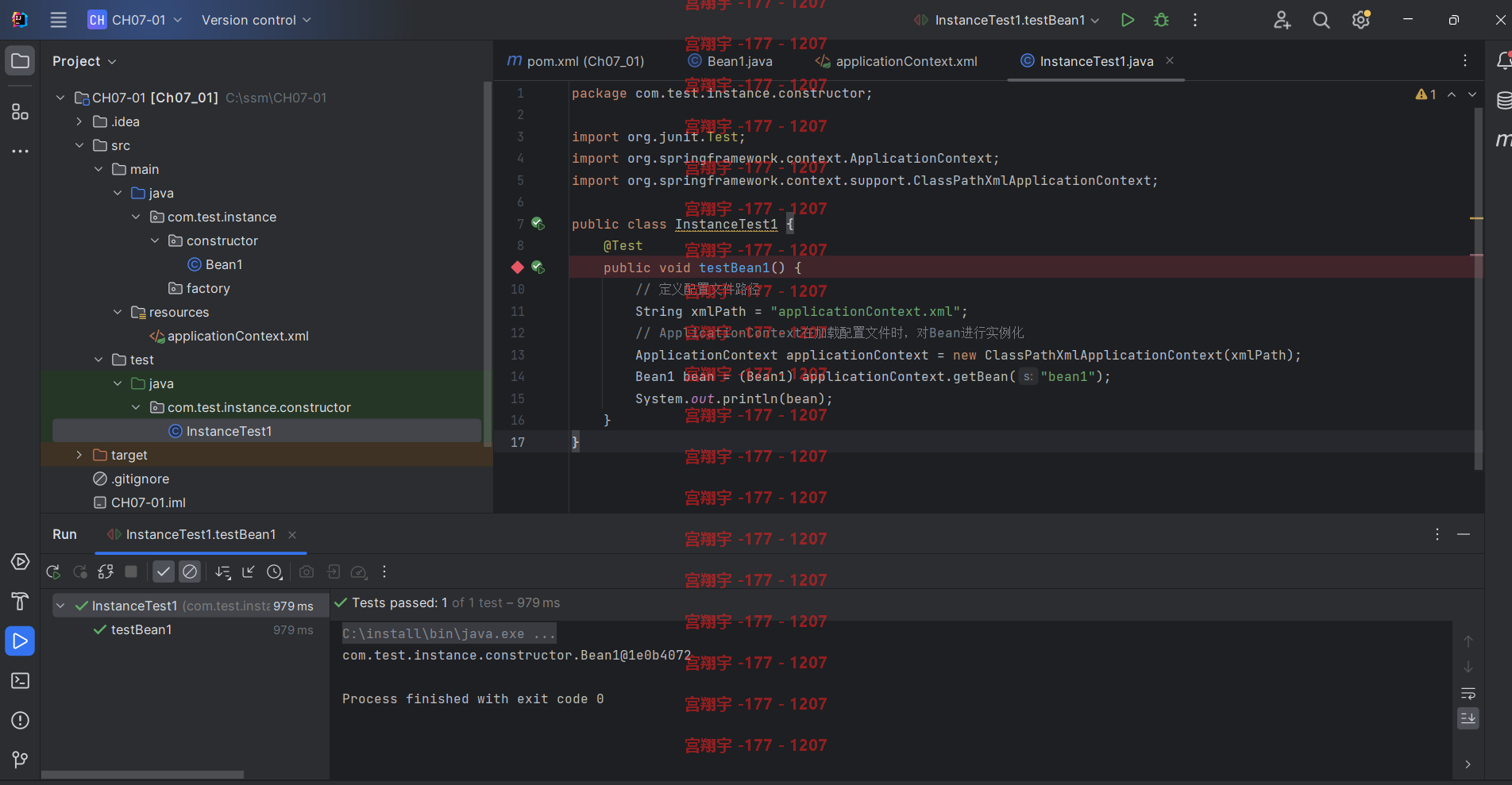The height and width of the screenshot is (785, 1512).
Task: Open the Project tool window icon
Action: 20,61
